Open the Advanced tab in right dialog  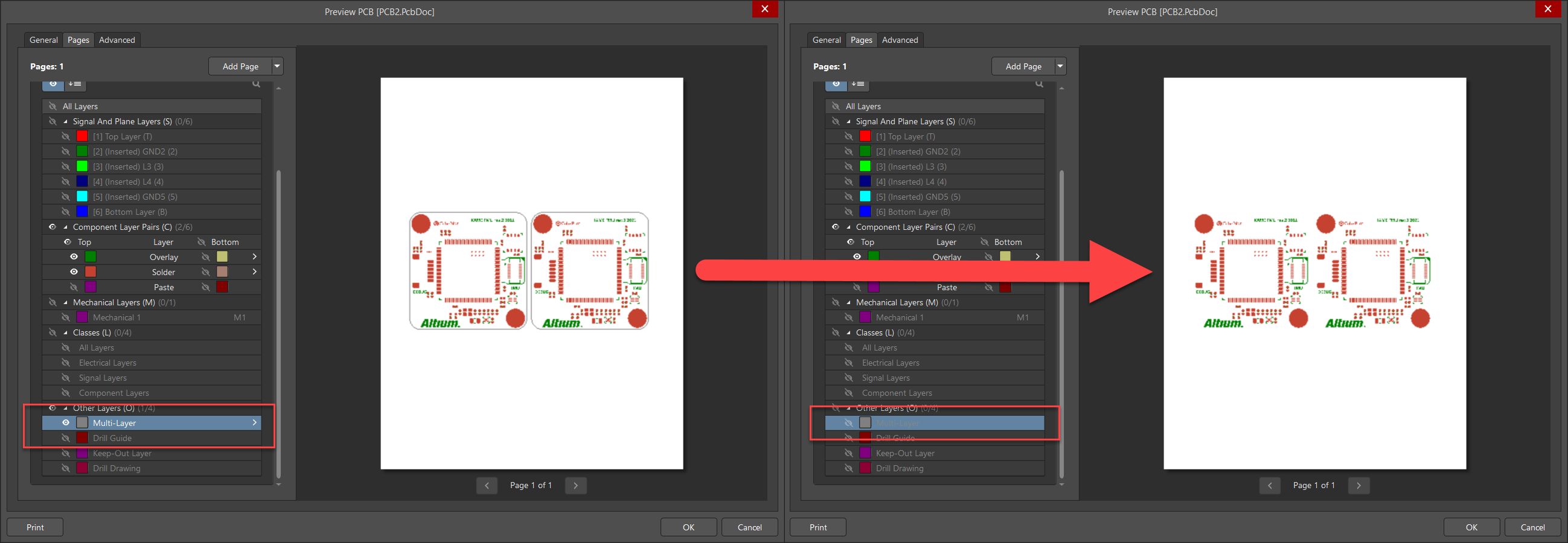pos(900,40)
